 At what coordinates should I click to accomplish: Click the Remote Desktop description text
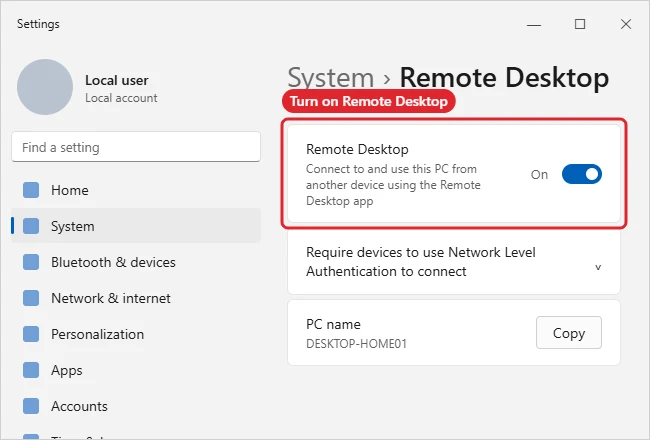tap(393, 185)
